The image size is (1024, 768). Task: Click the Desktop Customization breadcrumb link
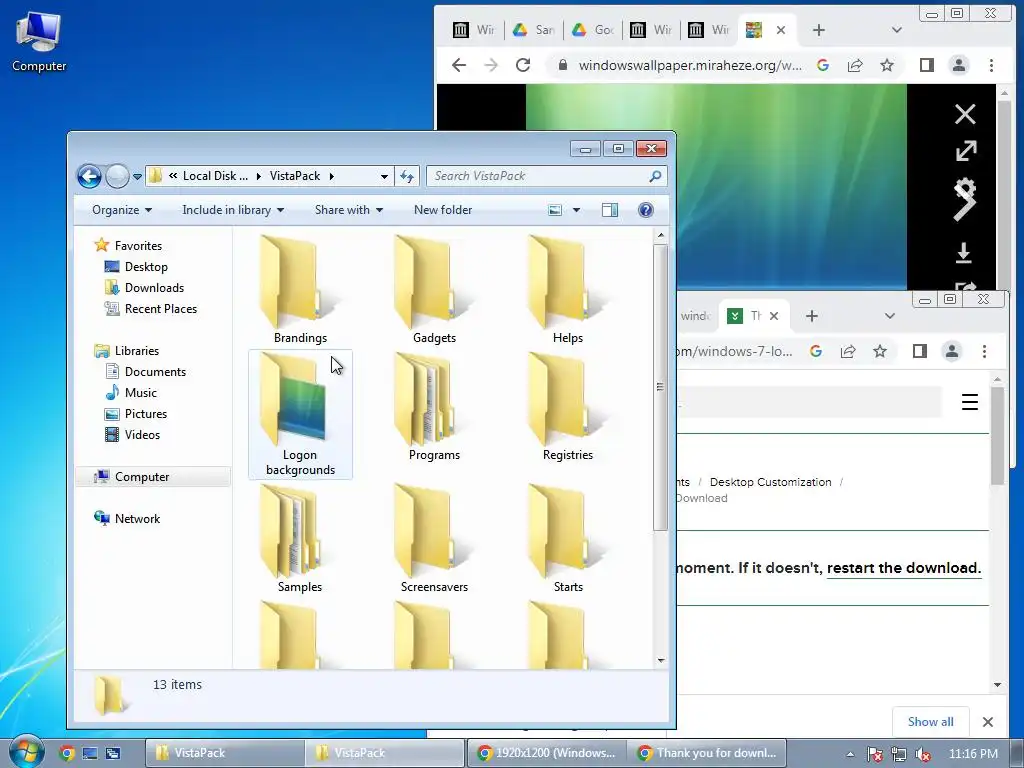771,482
